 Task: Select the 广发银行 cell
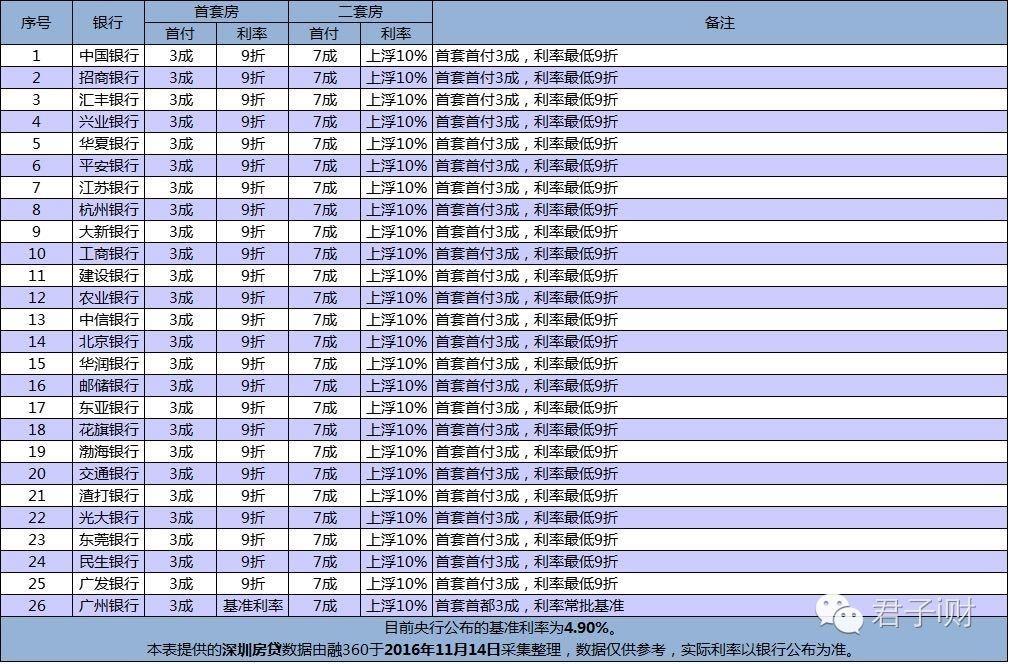coord(108,583)
